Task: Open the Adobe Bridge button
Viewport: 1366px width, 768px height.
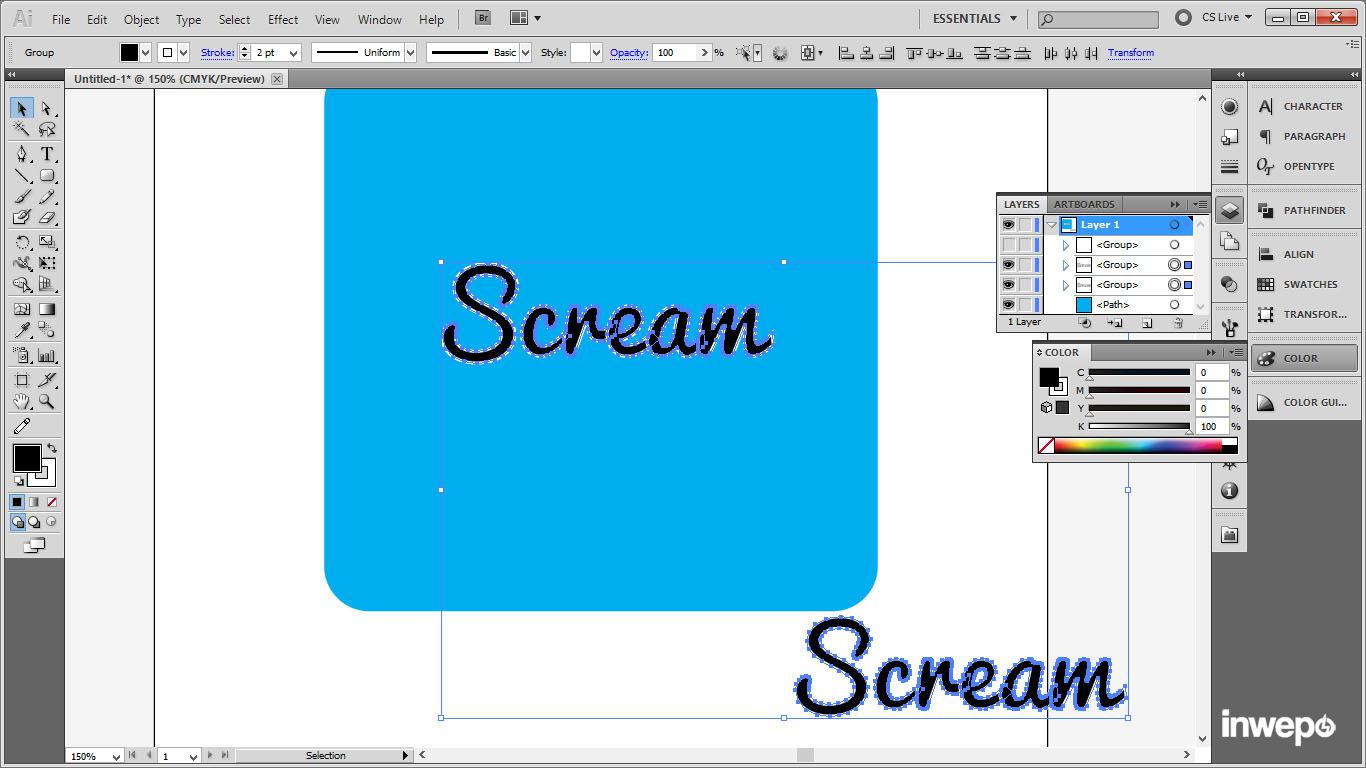Action: coord(483,18)
